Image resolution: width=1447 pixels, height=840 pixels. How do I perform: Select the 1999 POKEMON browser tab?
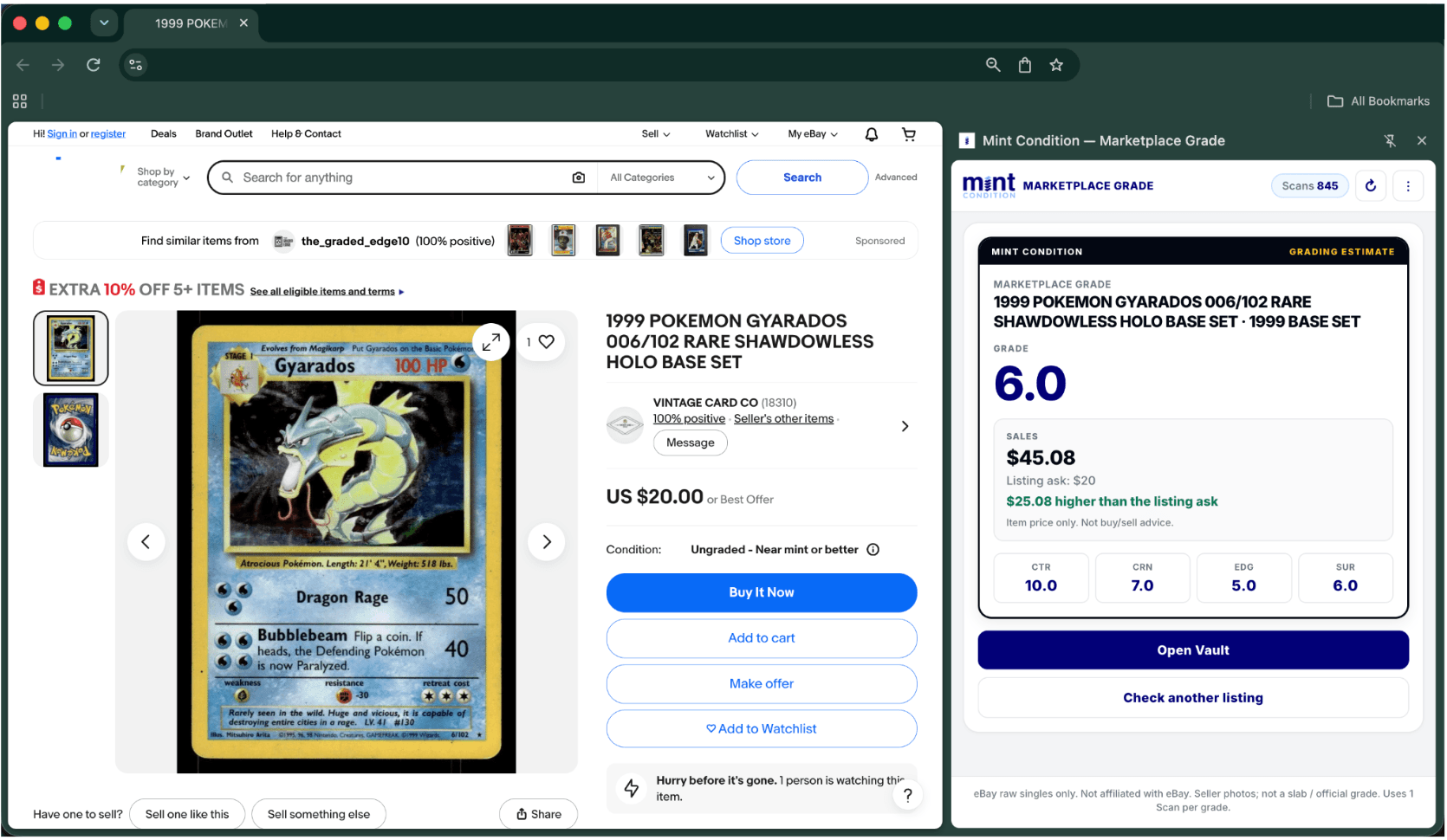191,23
